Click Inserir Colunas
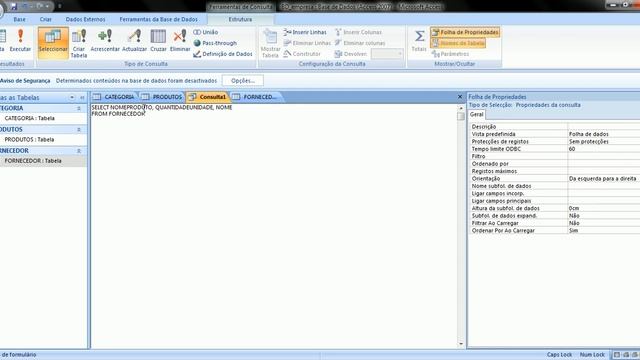The height and width of the screenshot is (360, 640). click(358, 32)
